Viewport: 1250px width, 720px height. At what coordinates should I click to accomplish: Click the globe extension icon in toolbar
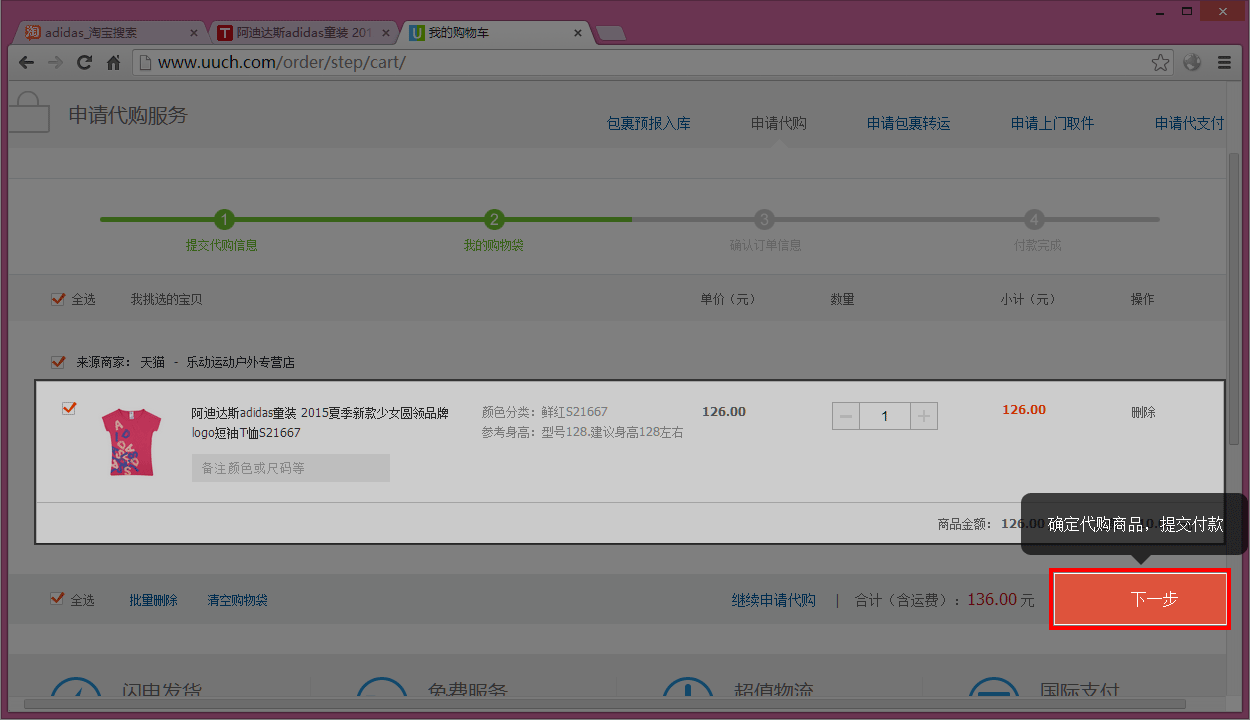(1191, 62)
